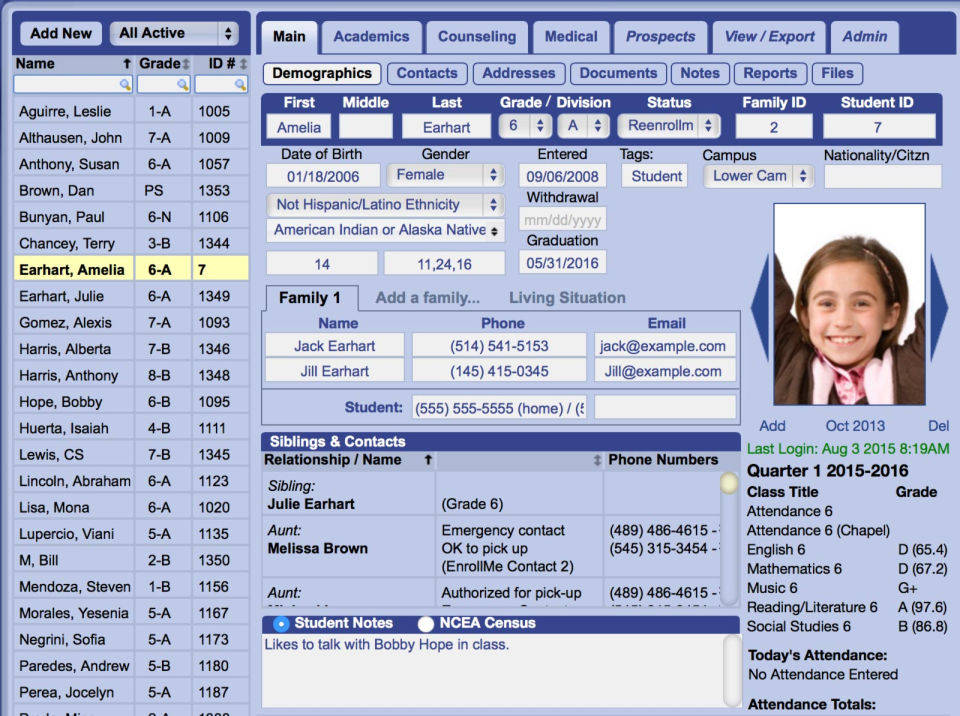This screenshot has width=960, height=716.
Task: Click the Add New button
Action: (61, 33)
